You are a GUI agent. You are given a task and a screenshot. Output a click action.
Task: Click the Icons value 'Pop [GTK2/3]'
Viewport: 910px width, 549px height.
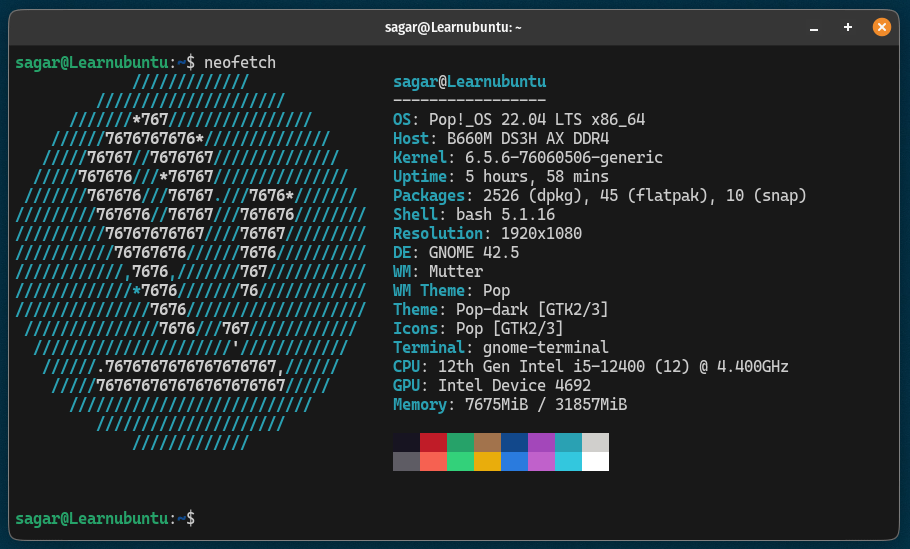point(510,328)
